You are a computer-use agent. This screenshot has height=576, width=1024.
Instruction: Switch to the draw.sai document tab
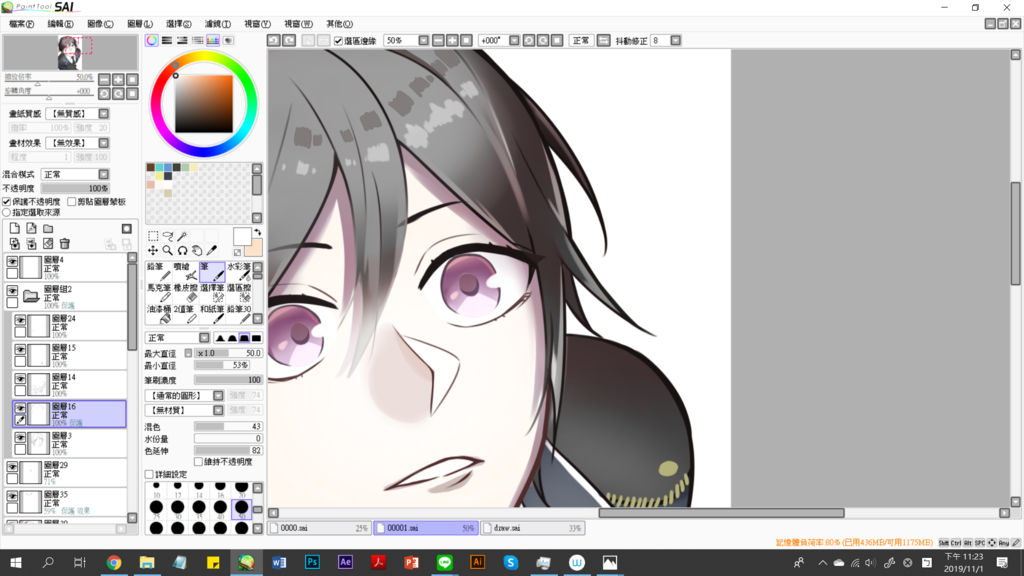[532, 528]
